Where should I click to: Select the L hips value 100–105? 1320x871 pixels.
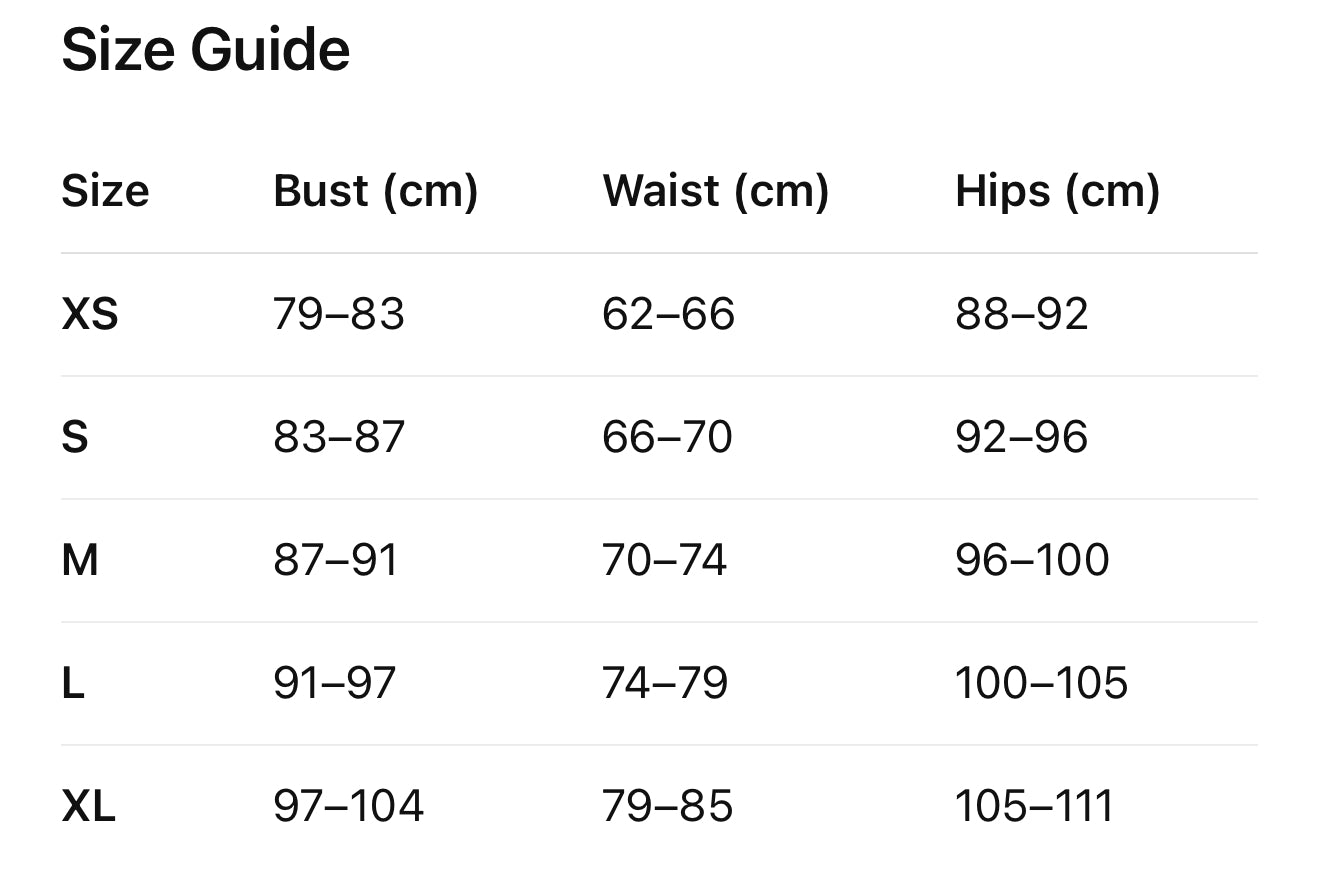1041,684
